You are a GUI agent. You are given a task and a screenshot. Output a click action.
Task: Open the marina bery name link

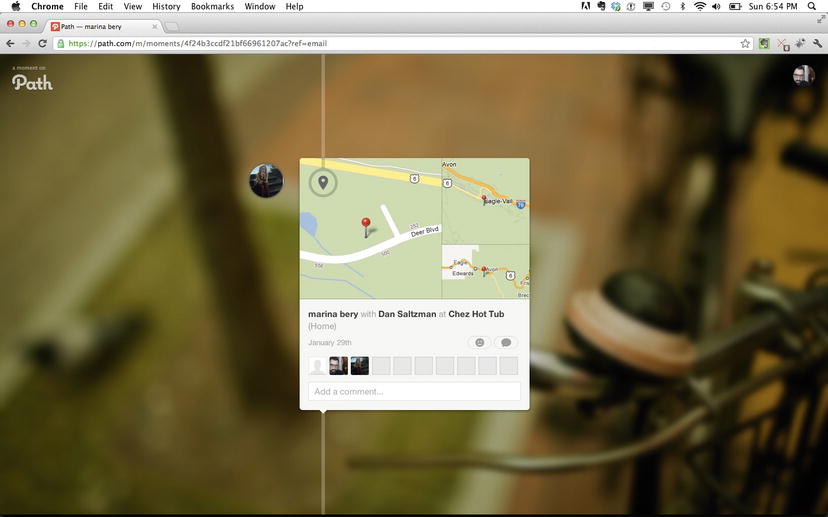tap(333, 314)
